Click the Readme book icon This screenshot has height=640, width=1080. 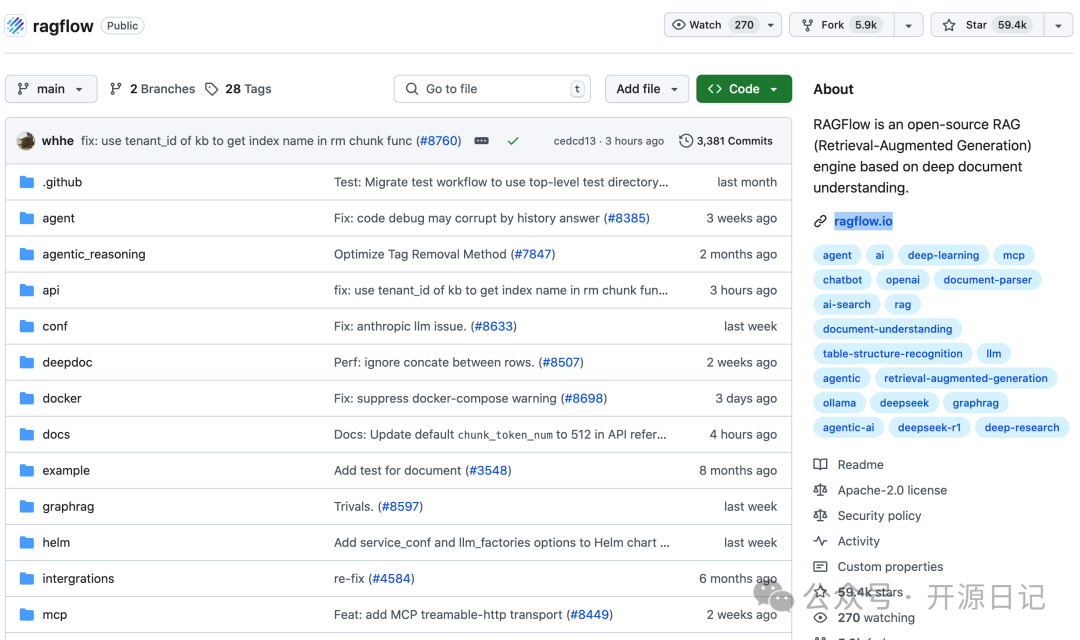pos(820,464)
